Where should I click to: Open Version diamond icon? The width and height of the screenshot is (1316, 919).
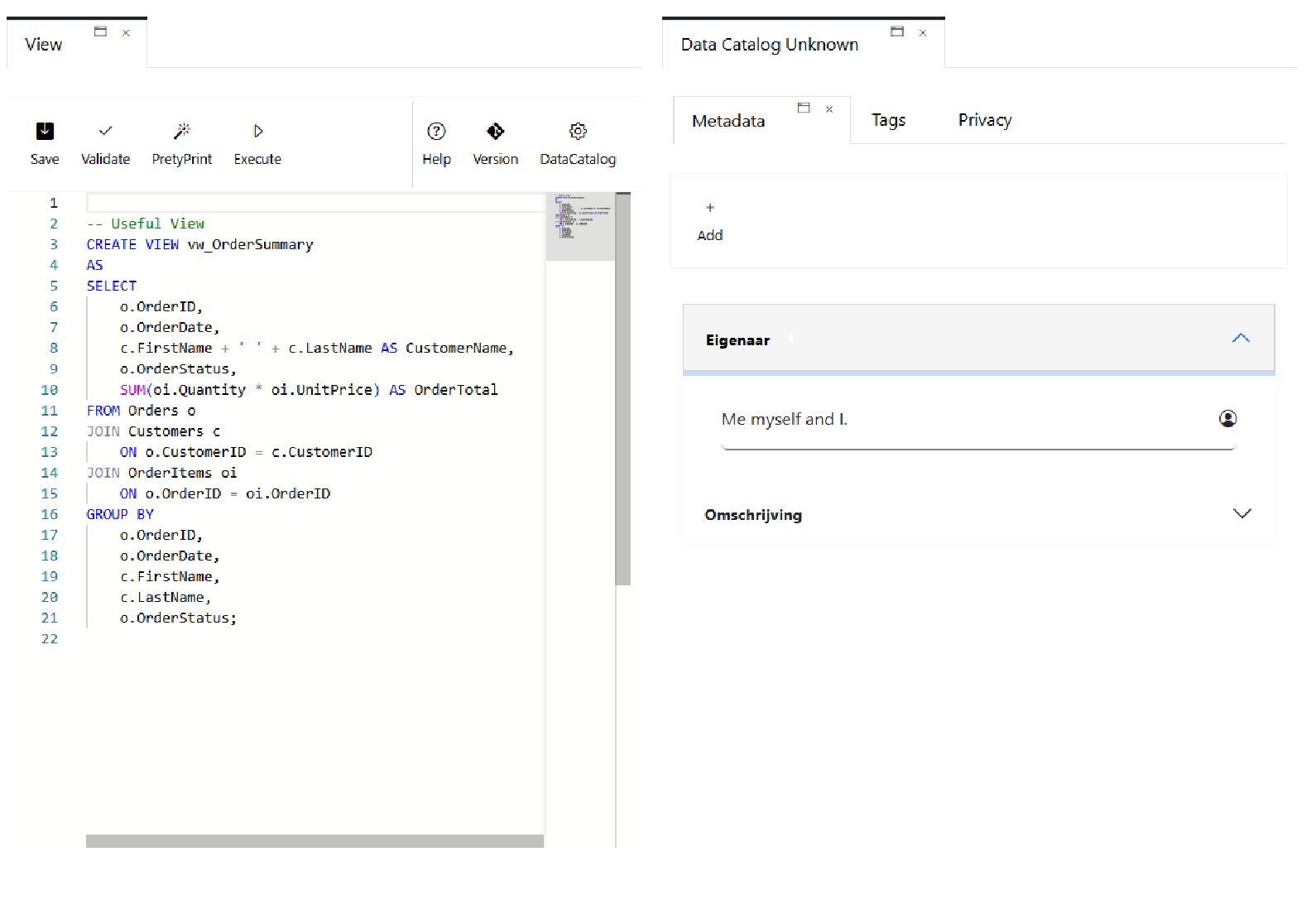495,131
